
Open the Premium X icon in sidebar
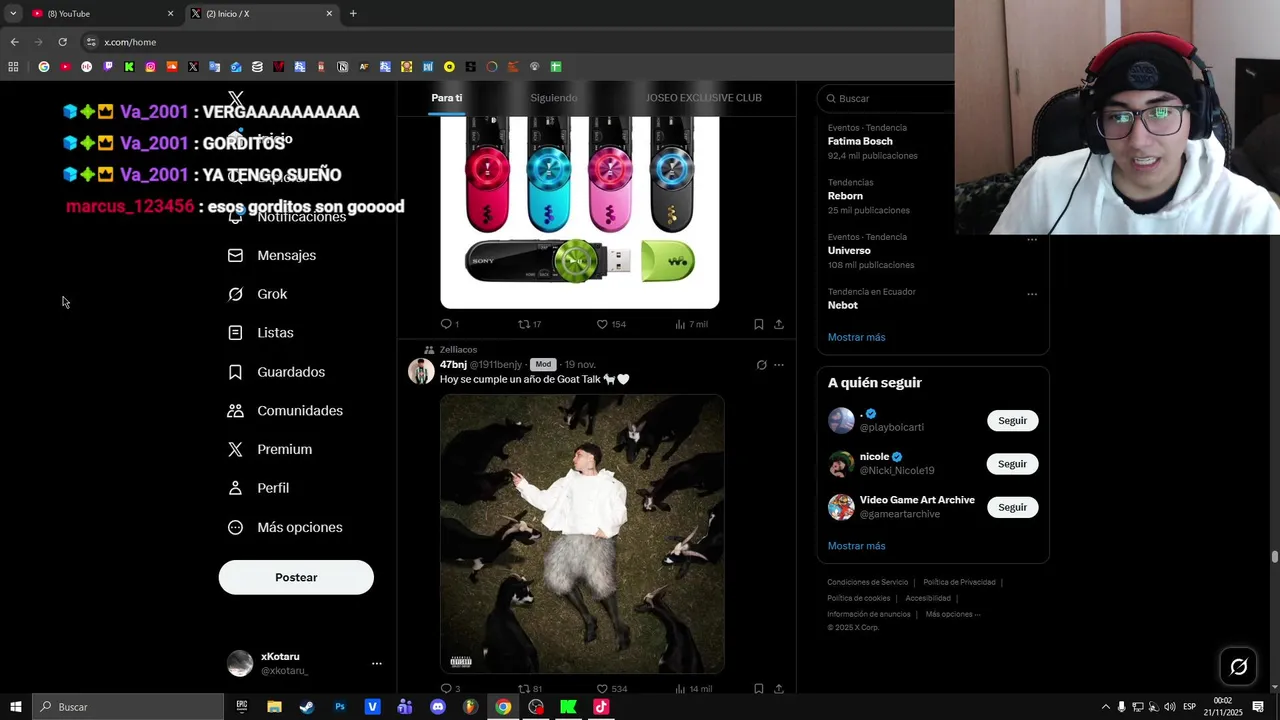click(235, 450)
